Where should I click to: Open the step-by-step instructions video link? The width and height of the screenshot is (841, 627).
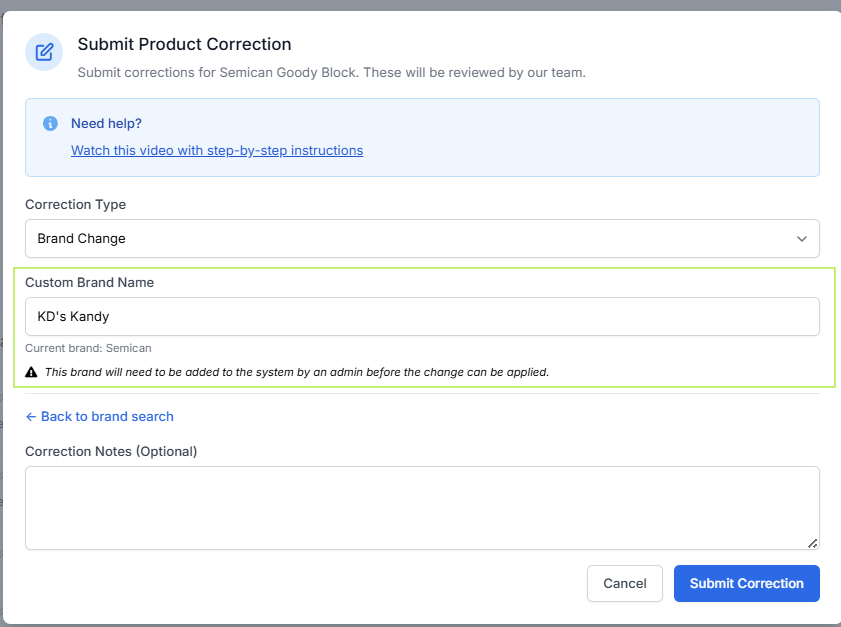[x=217, y=150]
